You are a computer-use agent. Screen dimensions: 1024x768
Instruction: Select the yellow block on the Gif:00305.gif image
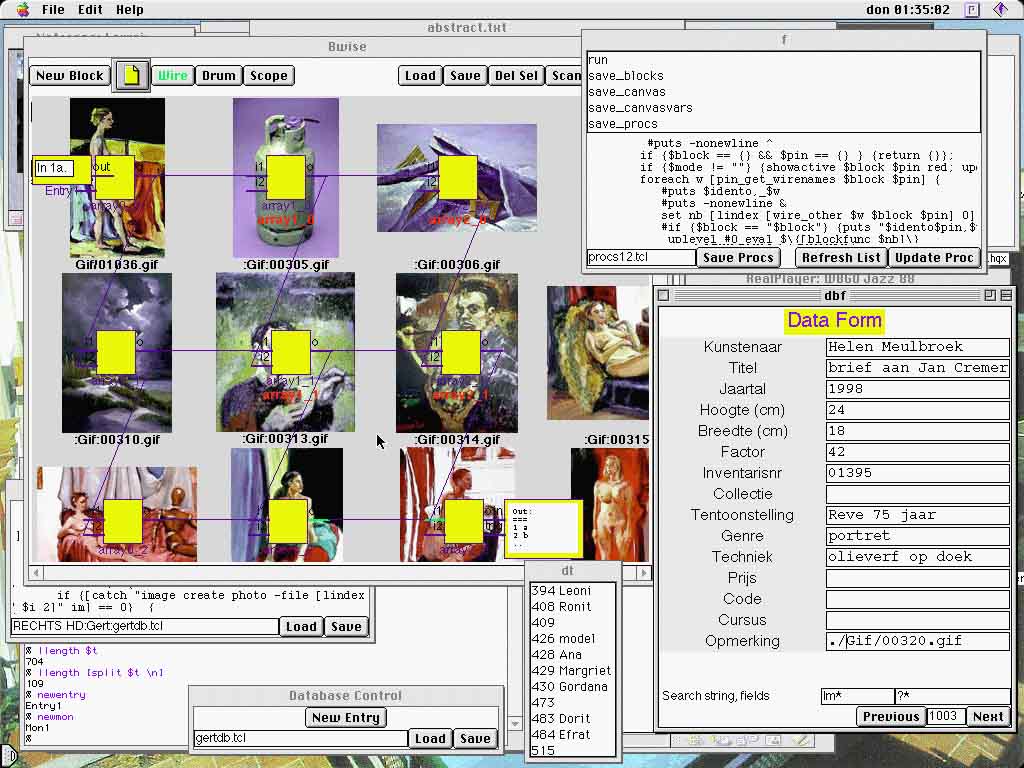(x=285, y=177)
